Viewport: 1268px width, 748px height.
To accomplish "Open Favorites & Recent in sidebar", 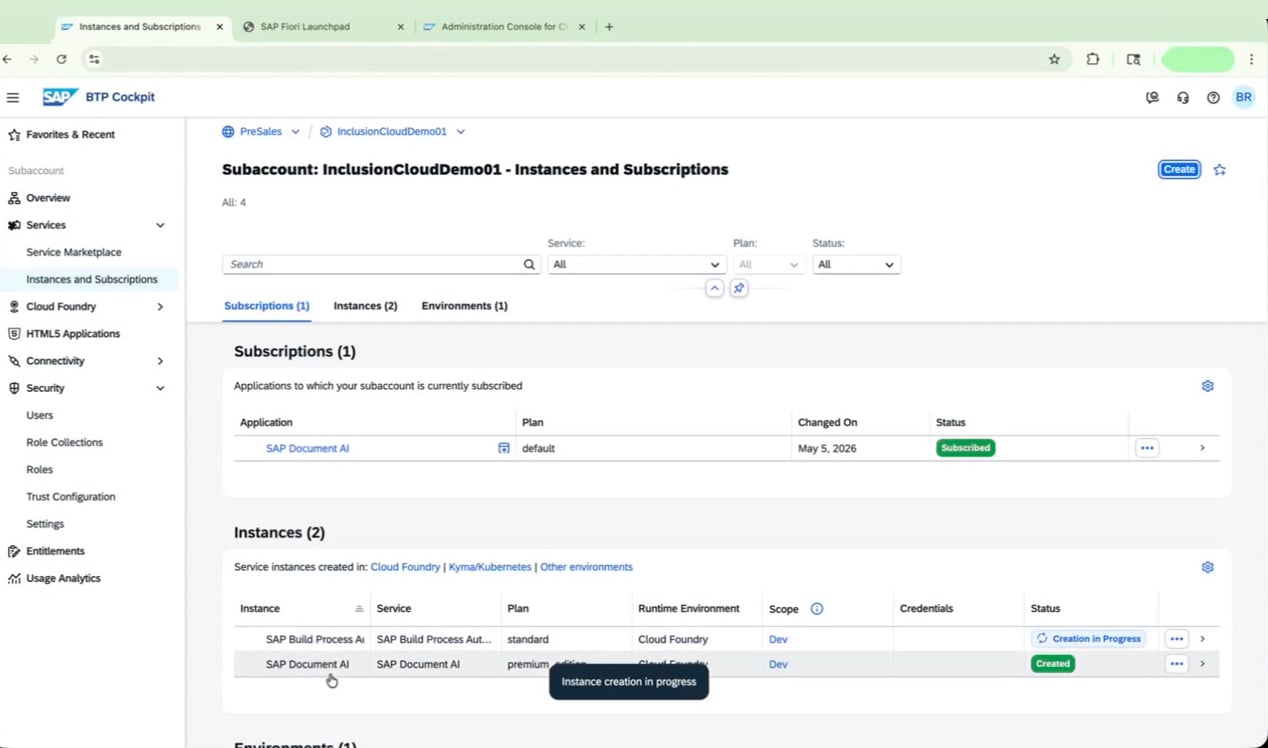I will tap(70, 134).
